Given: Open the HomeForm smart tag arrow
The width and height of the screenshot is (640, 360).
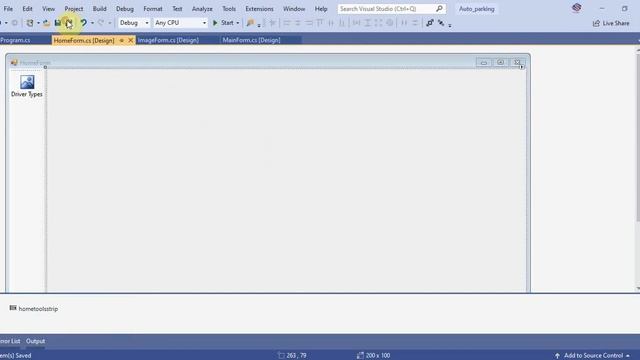Looking at the screenshot, I should 522,67.
